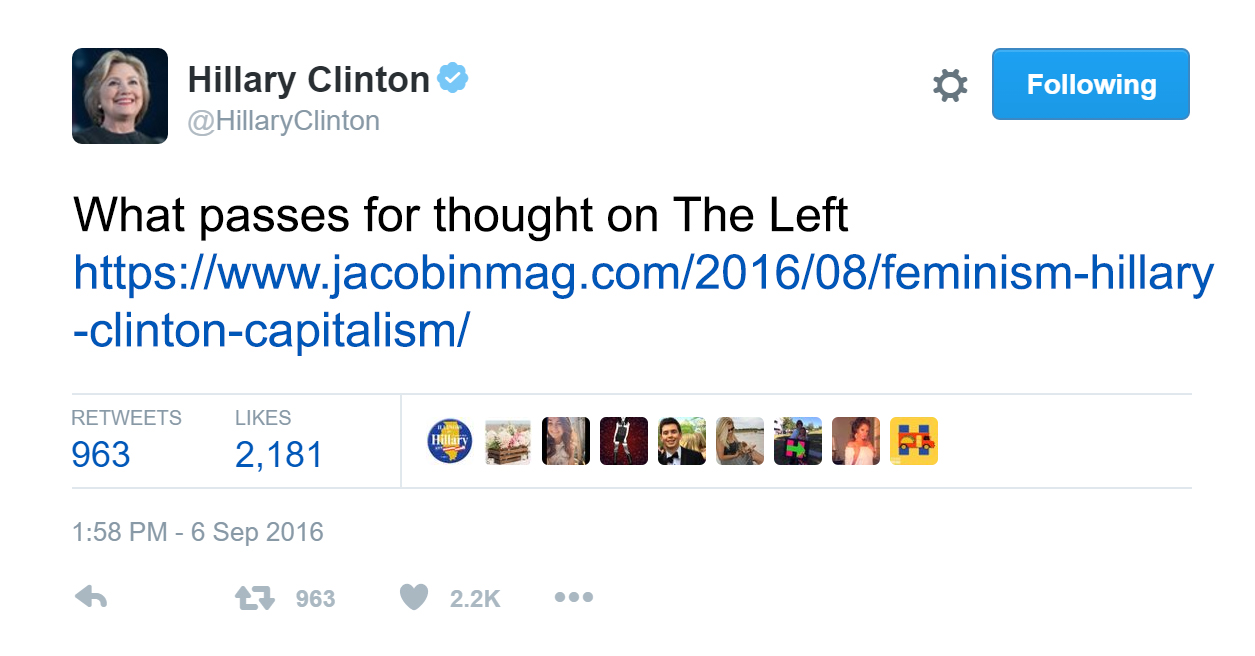The height and width of the screenshot is (656, 1255).
Task: Open Hillary Clinton's profile picture
Action: [x=120, y=96]
